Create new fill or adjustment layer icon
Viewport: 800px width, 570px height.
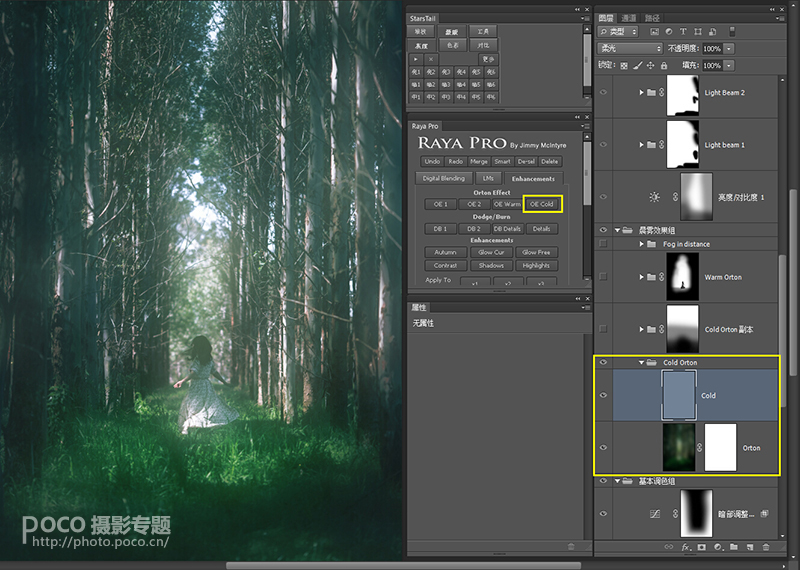(x=718, y=547)
